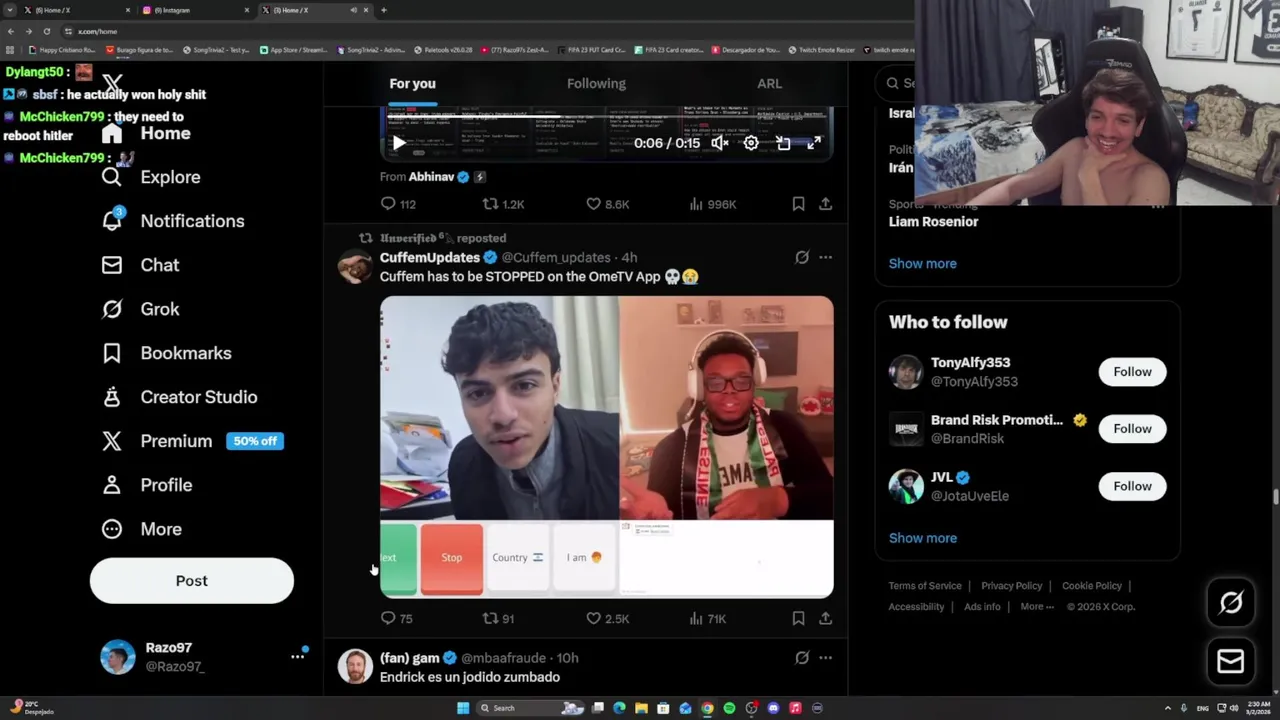Open Spotify from the taskbar
The width and height of the screenshot is (1280, 720).
(x=729, y=708)
